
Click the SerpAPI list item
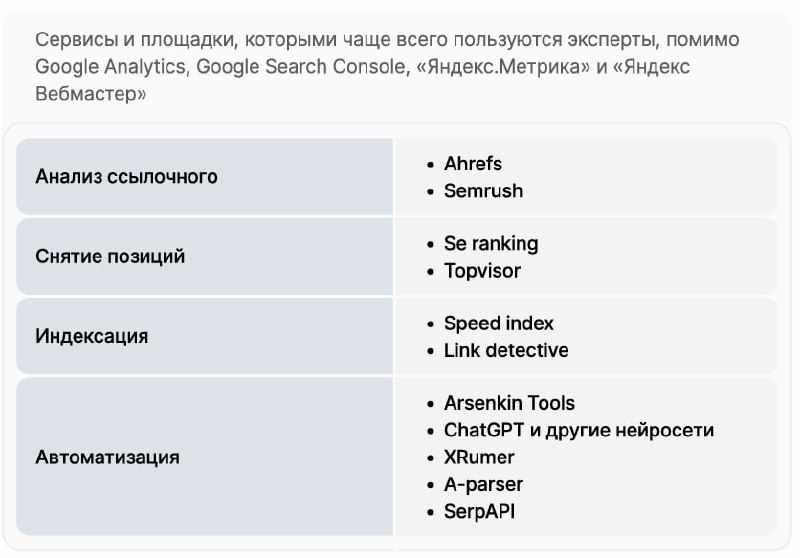480,511
